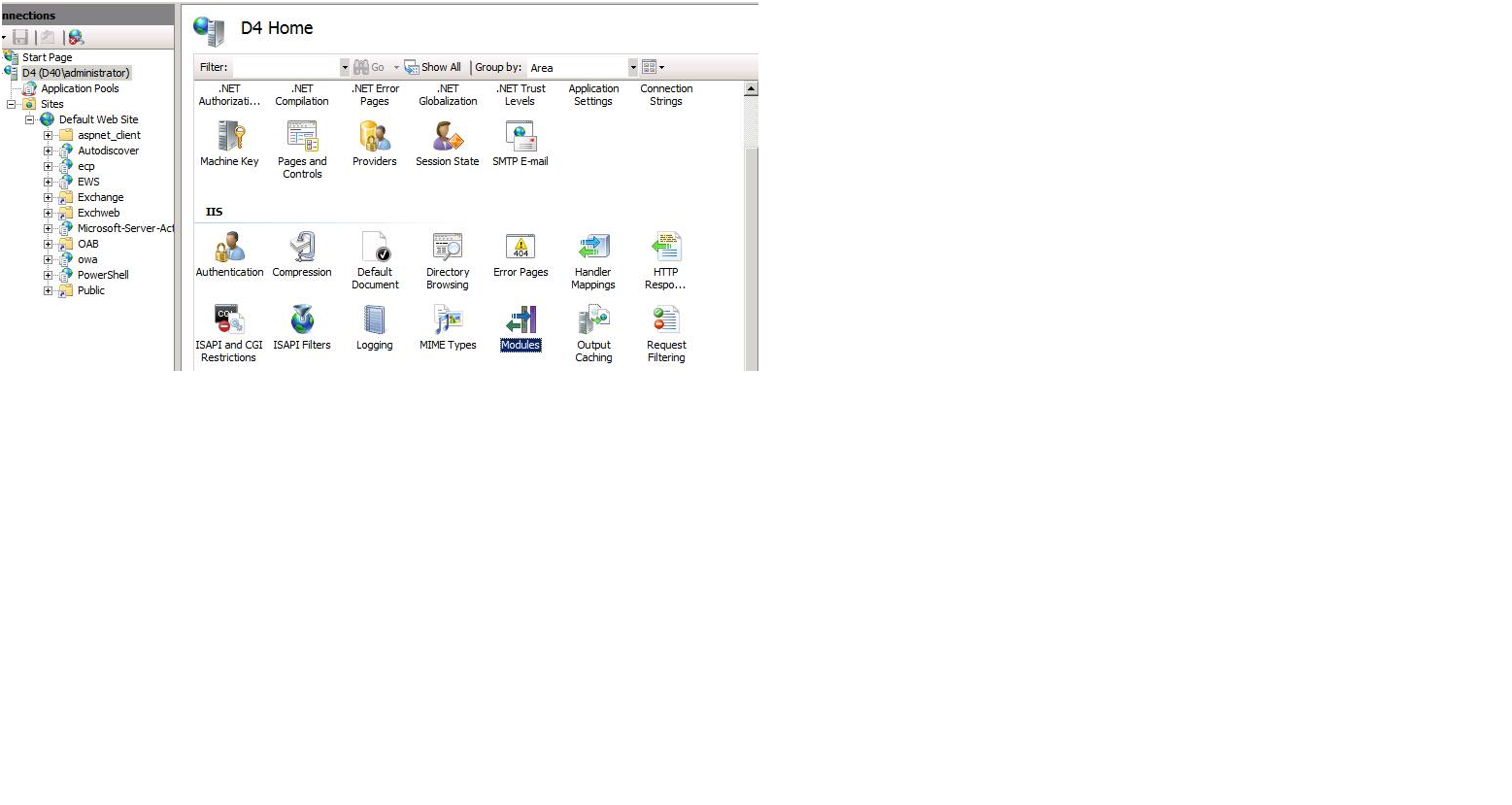Click into the Filter text field
1512x805 pixels.
pyautogui.click(x=286, y=68)
